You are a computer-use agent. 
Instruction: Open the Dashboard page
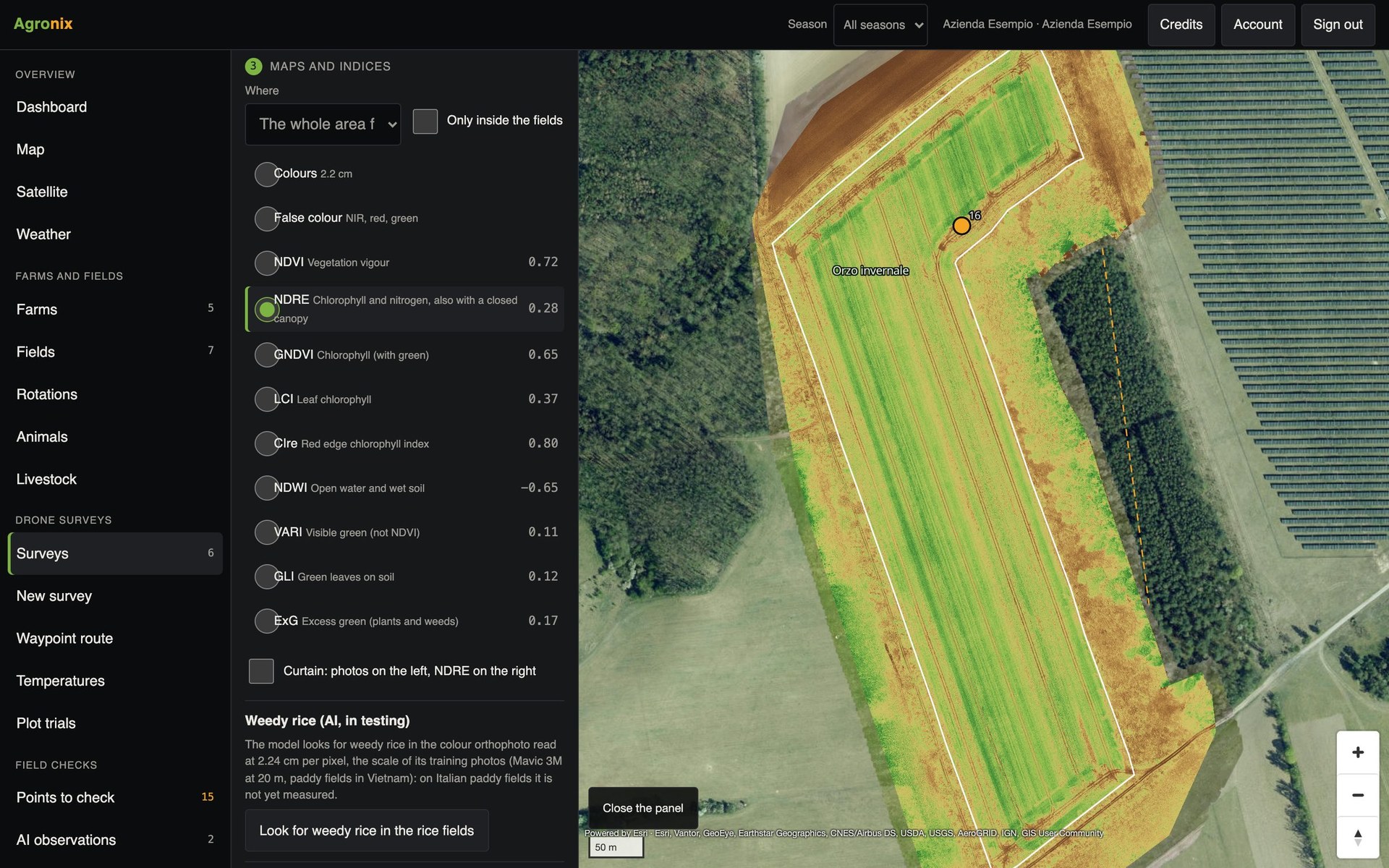click(x=115, y=107)
